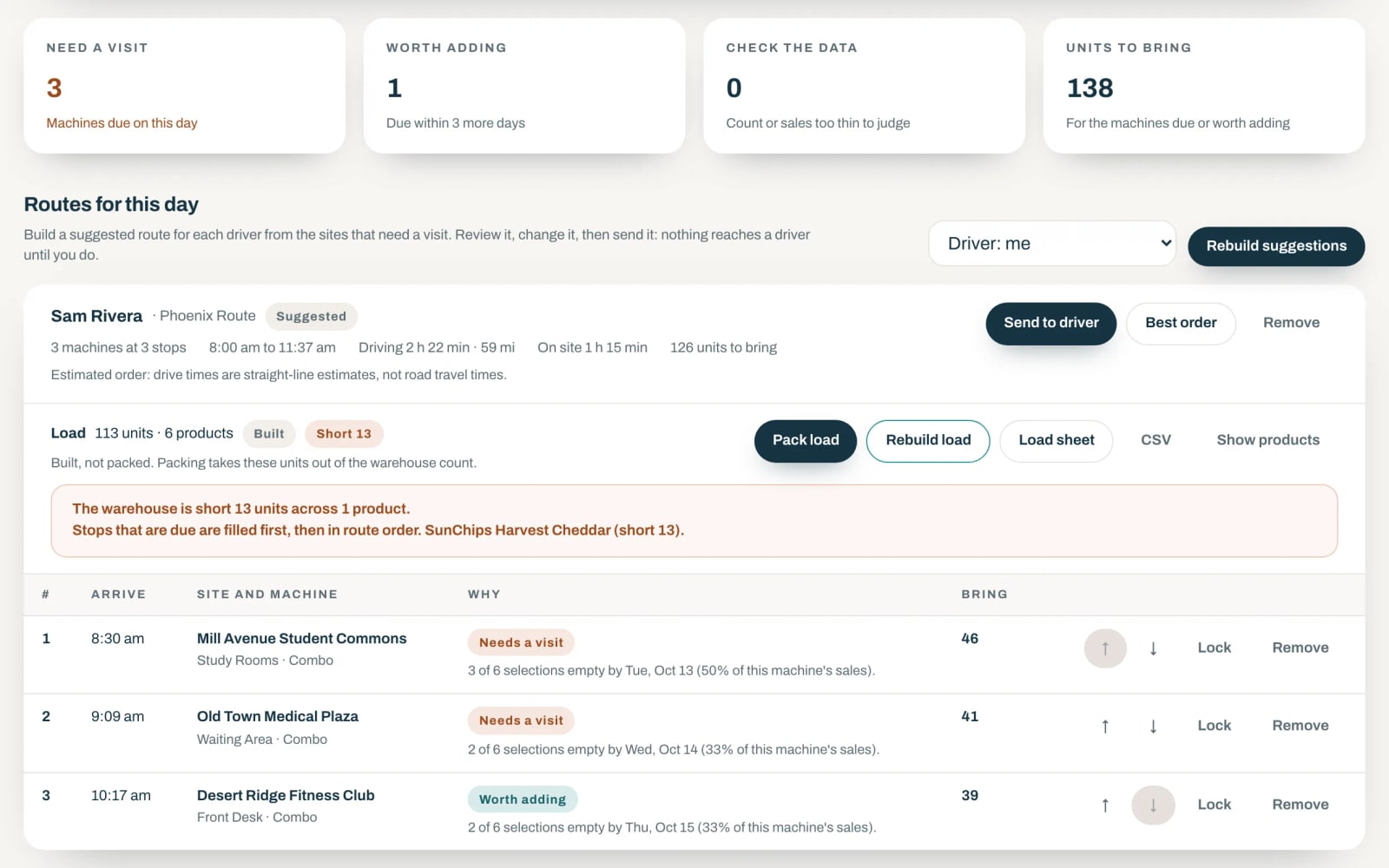This screenshot has width=1389, height=868.
Task: Click the 10:17 am arrival time
Action: [x=121, y=795]
